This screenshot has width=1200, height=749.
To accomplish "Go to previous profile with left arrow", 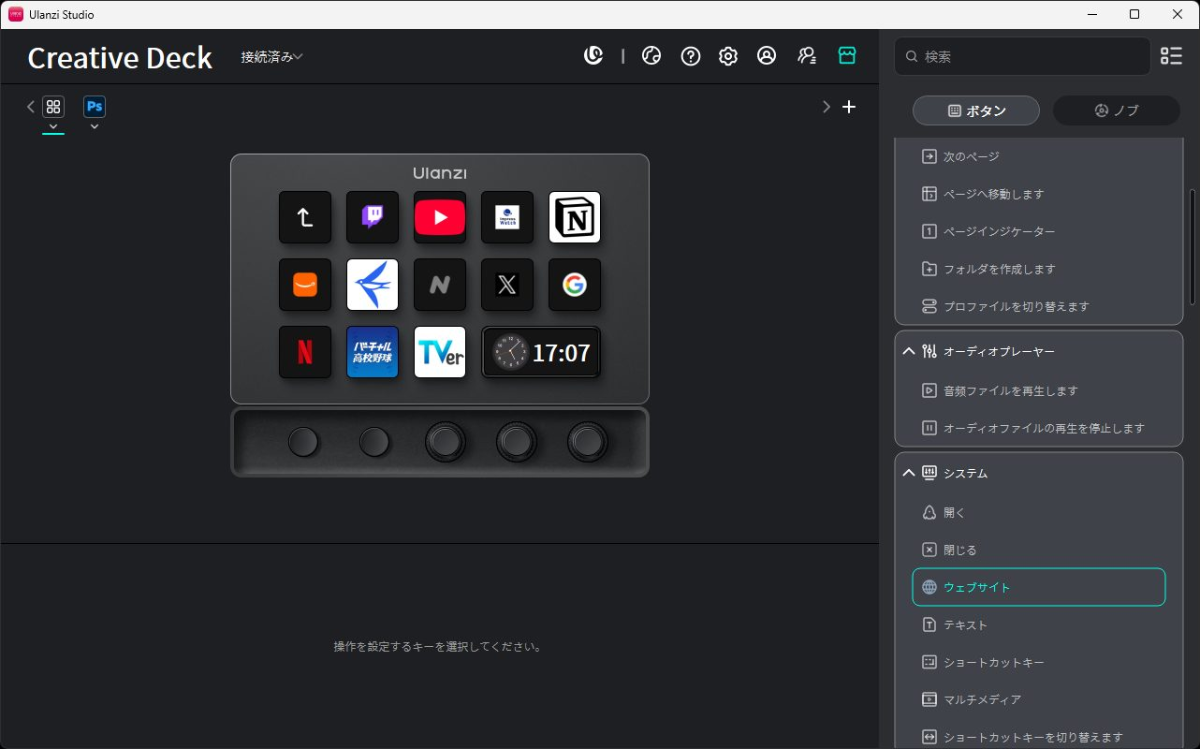I will click(30, 106).
